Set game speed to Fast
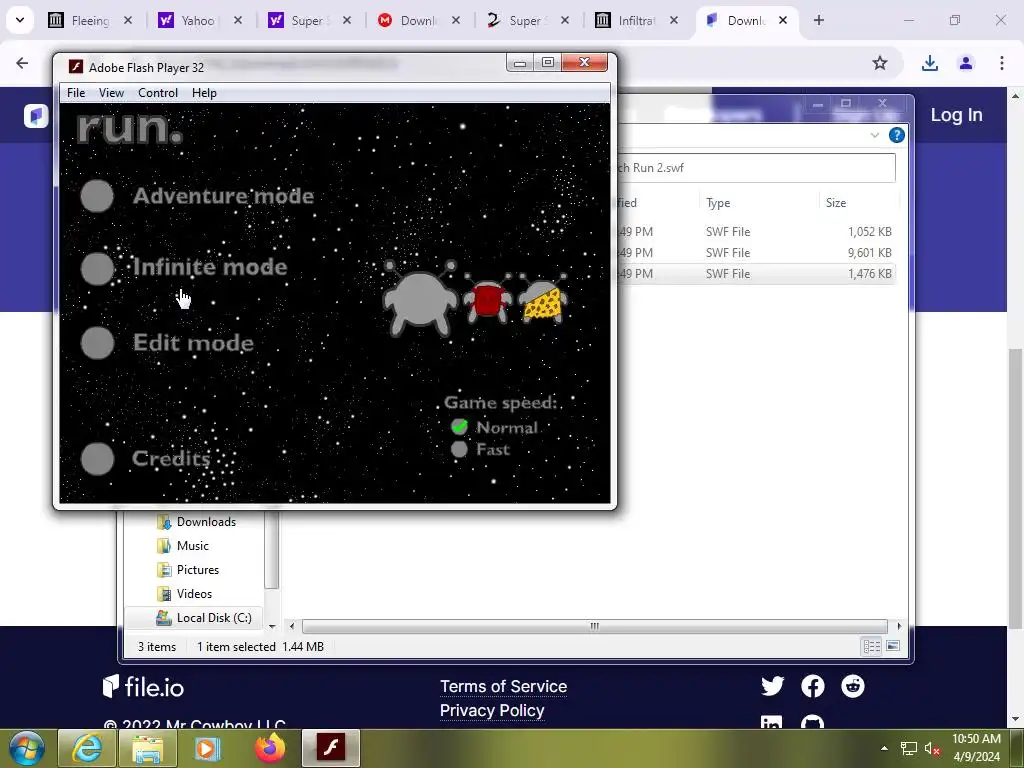The height and width of the screenshot is (768, 1024). click(x=459, y=449)
